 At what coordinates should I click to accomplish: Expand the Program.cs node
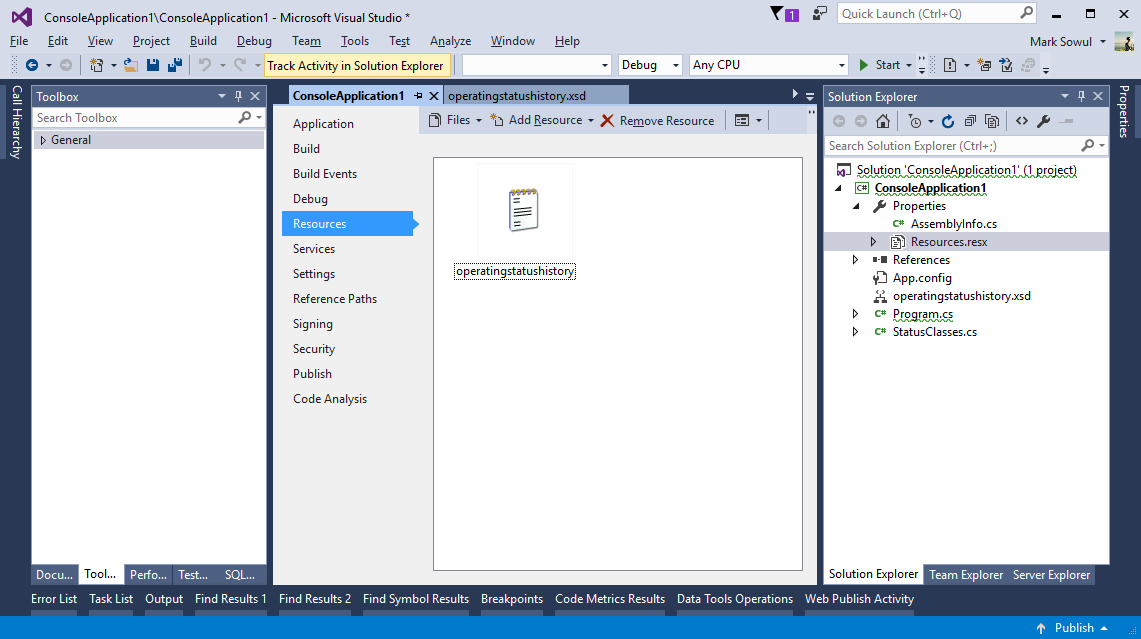[855, 314]
